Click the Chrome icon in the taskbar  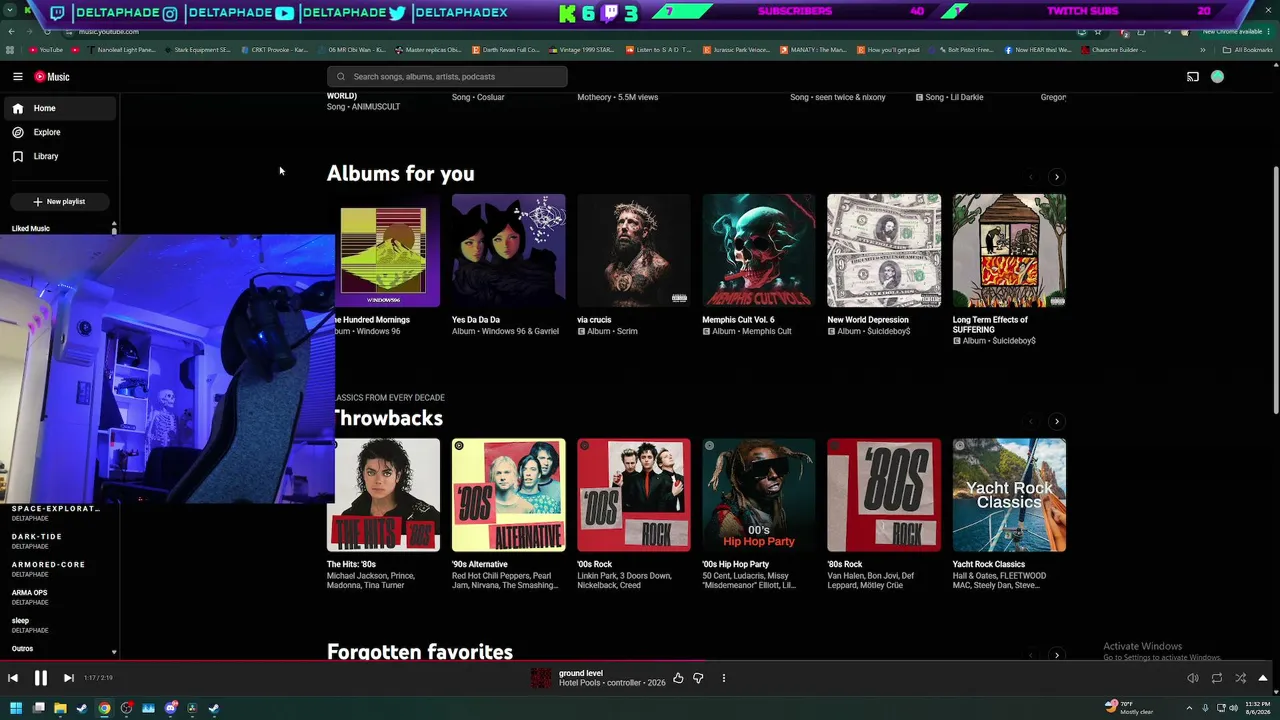click(104, 708)
